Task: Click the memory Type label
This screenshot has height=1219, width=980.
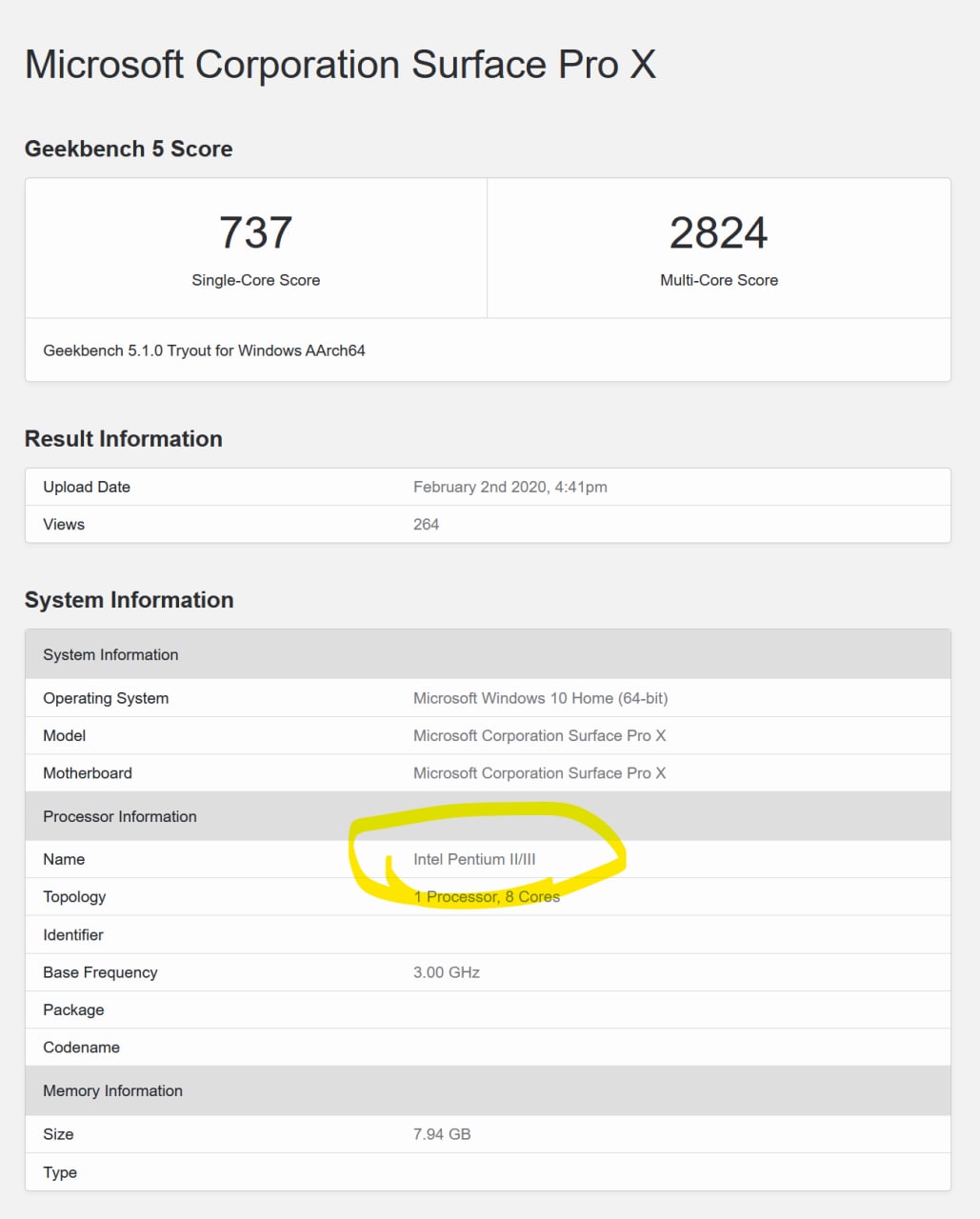Action: pos(60,1172)
